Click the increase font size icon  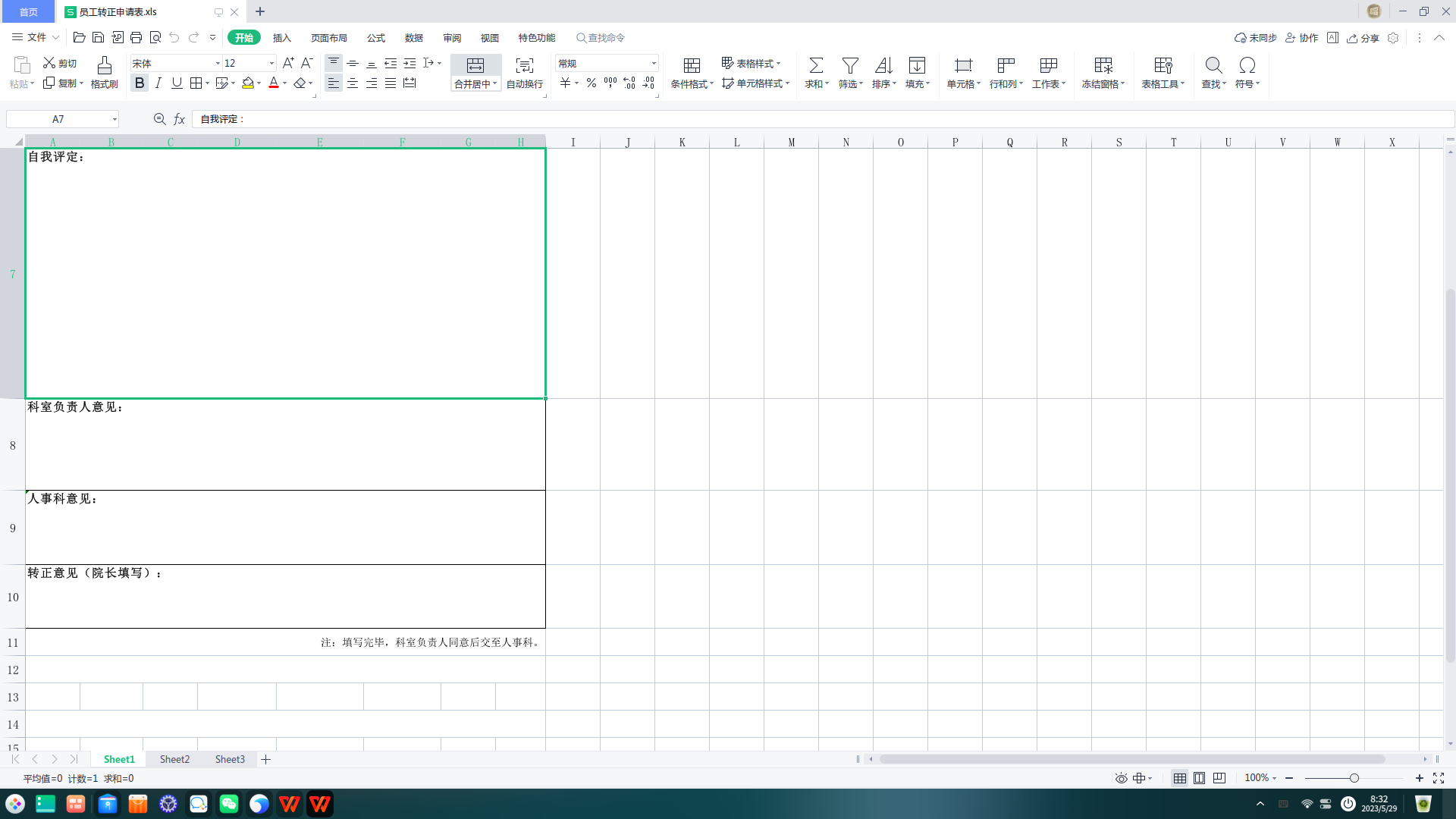(288, 63)
